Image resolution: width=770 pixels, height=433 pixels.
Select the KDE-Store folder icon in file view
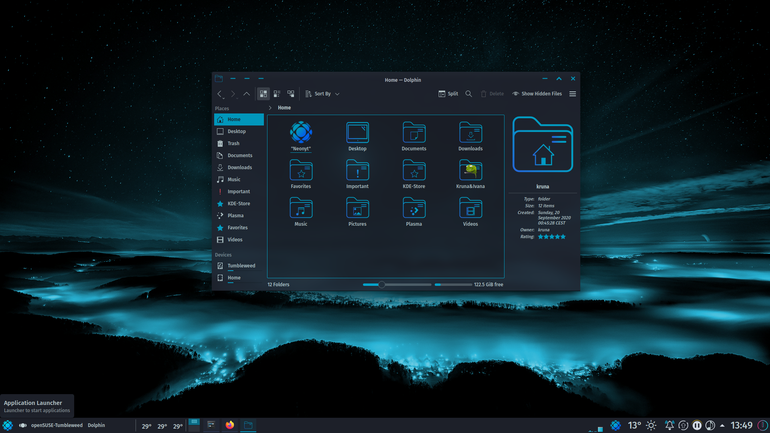point(414,170)
